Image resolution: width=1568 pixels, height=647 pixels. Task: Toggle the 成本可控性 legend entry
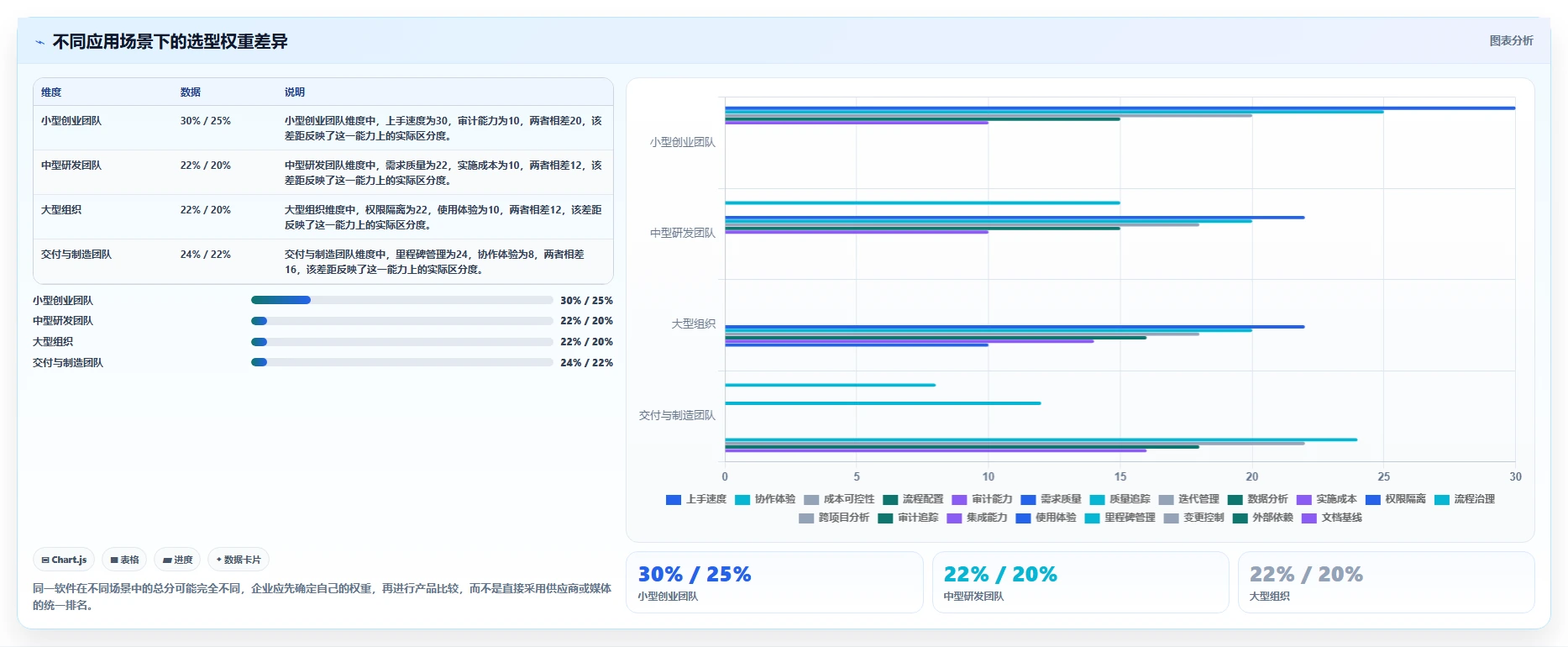838,499
